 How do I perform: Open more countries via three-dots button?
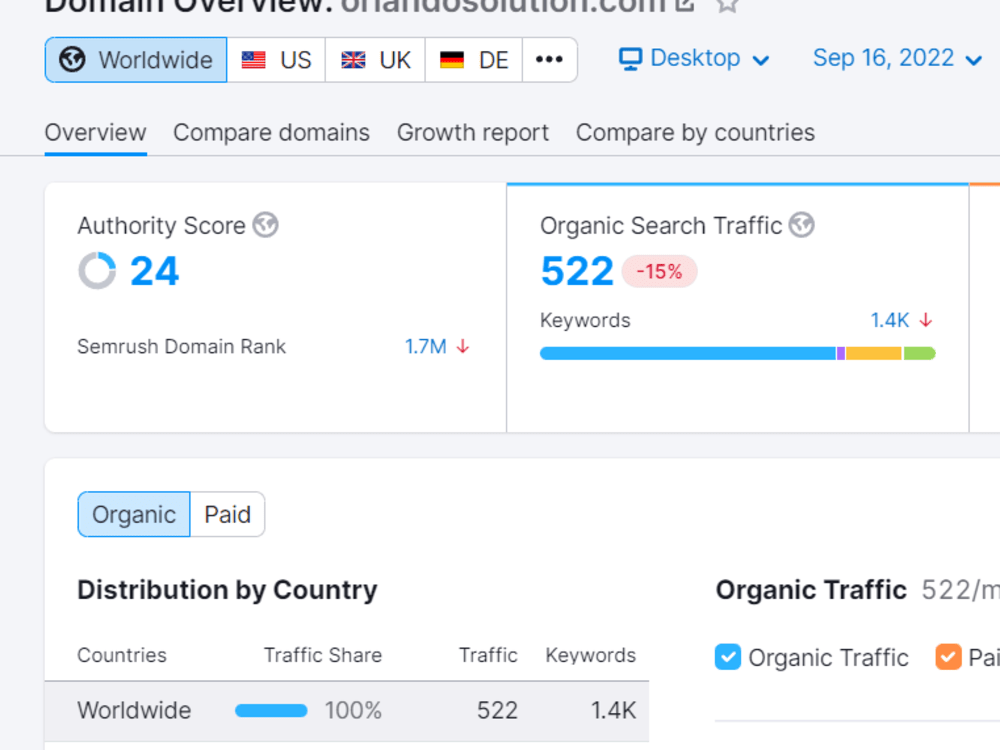(x=549, y=60)
